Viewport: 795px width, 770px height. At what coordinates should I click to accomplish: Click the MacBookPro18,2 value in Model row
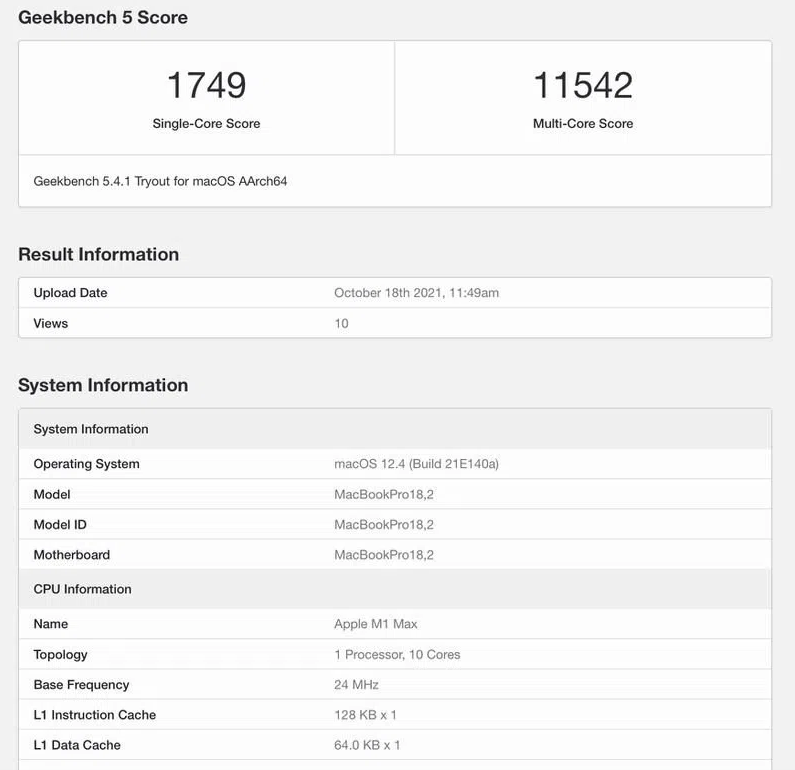(x=384, y=494)
